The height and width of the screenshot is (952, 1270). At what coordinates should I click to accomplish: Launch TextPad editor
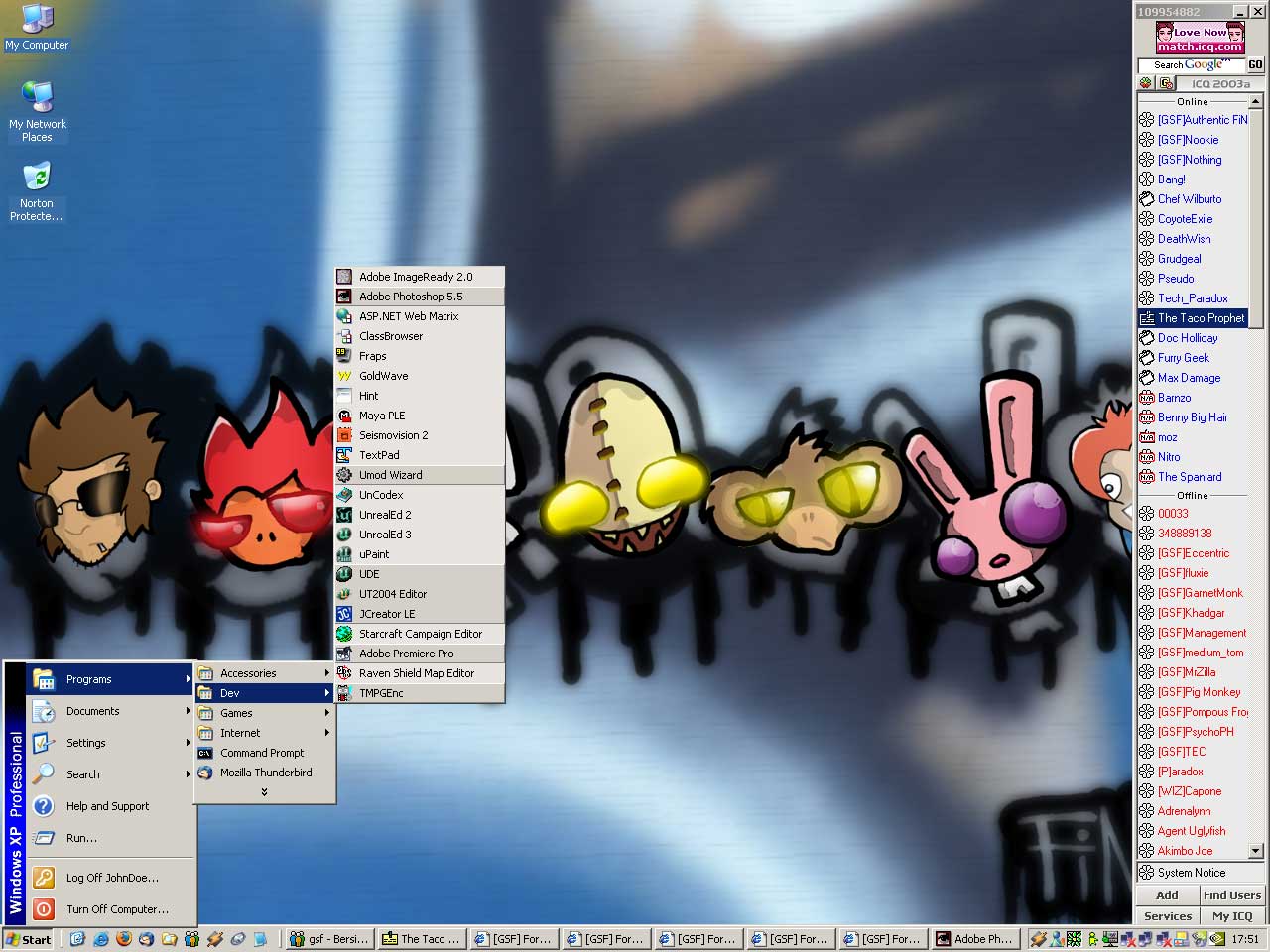(420, 455)
